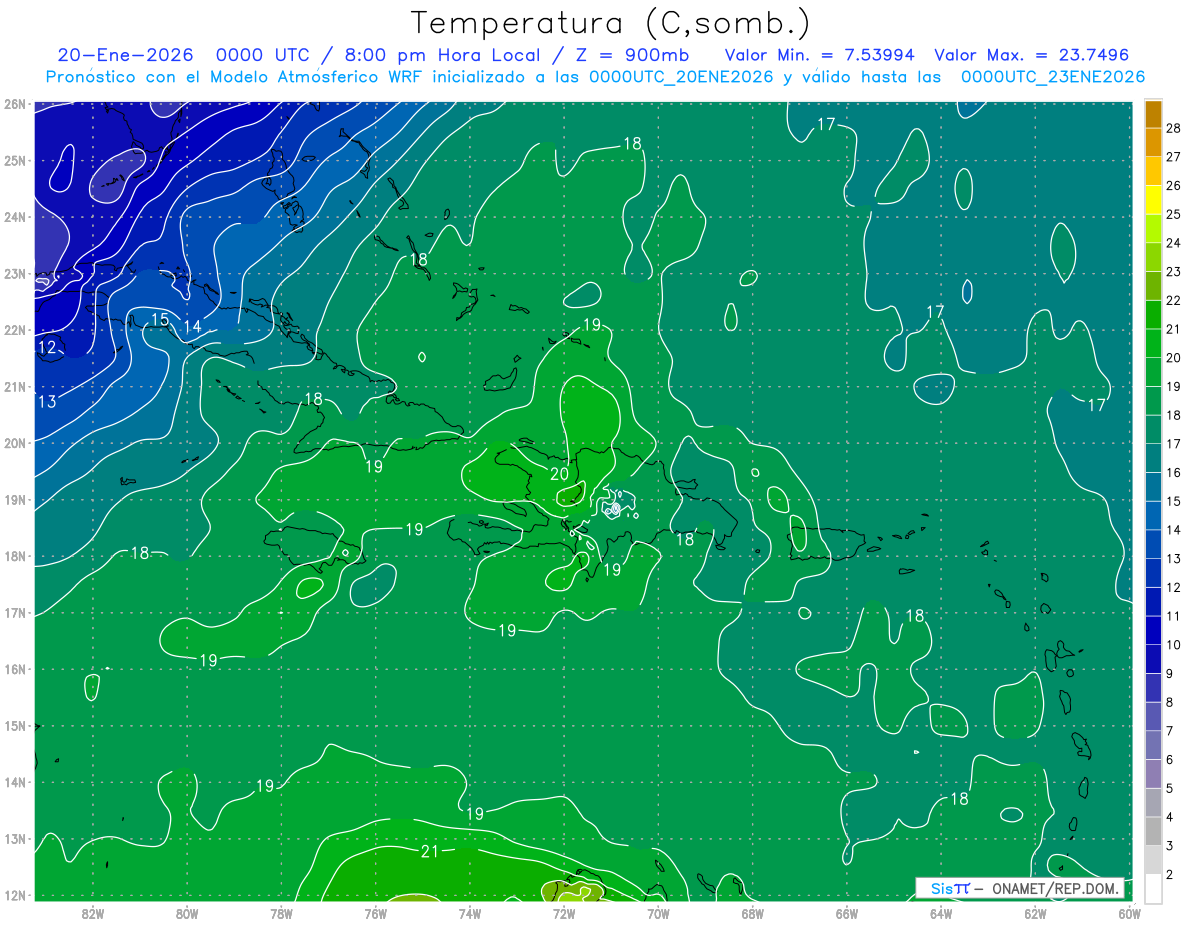Click the '26N' latitude axis label

coord(15,104)
